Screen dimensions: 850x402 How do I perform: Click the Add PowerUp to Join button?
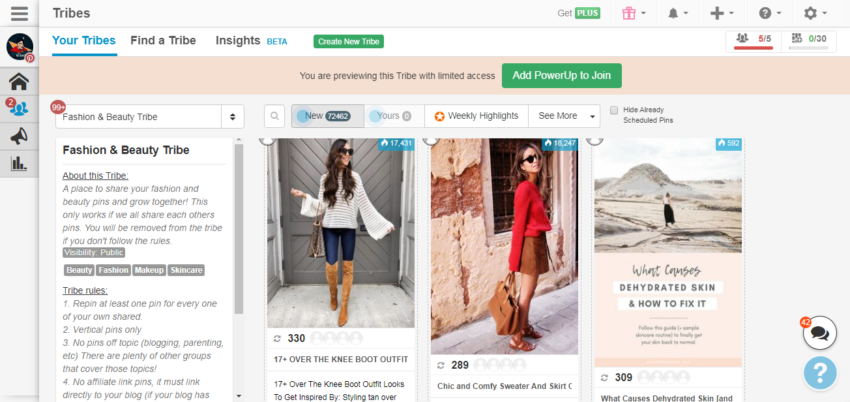point(561,75)
